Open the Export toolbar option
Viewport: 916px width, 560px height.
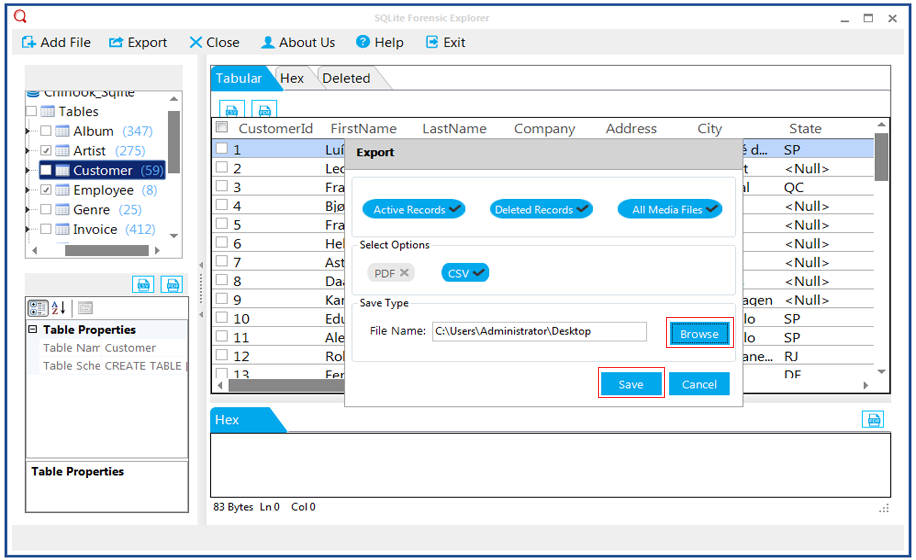pos(138,43)
